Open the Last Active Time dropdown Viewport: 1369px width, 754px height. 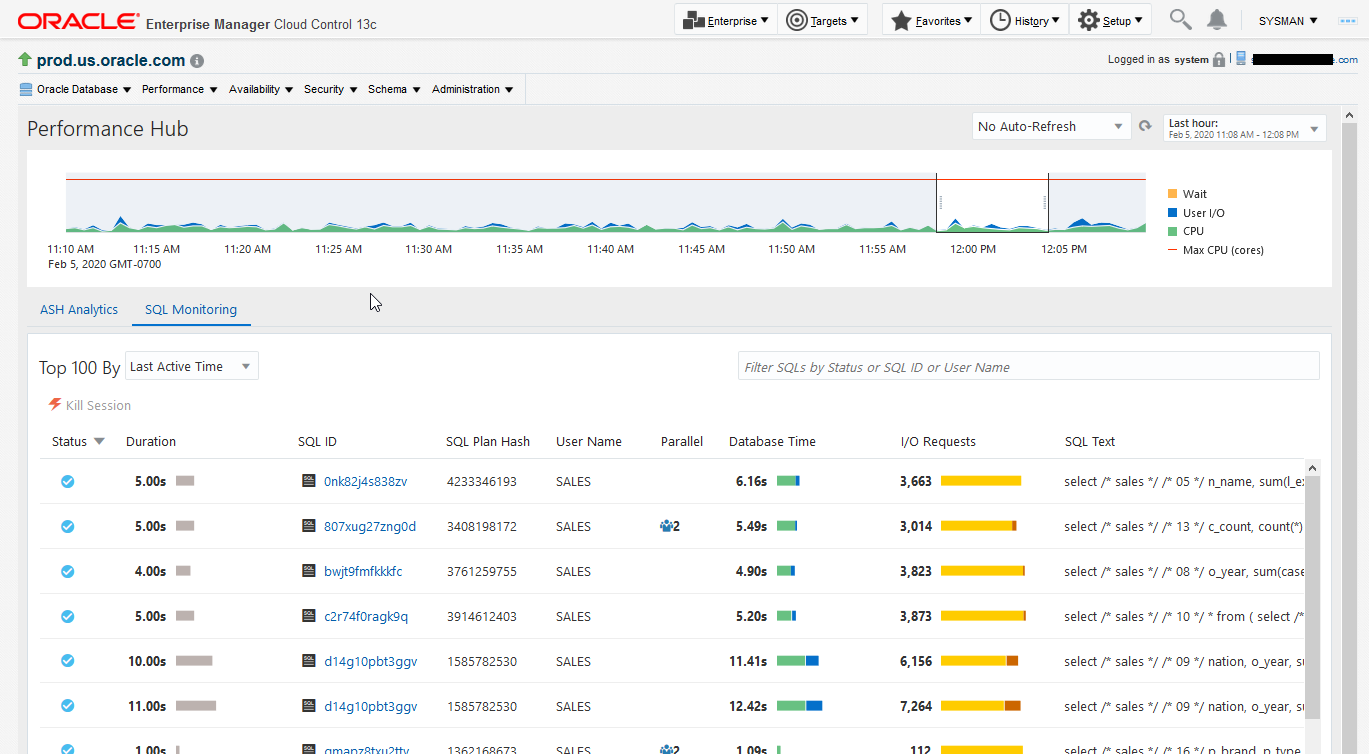pyautogui.click(x=192, y=366)
